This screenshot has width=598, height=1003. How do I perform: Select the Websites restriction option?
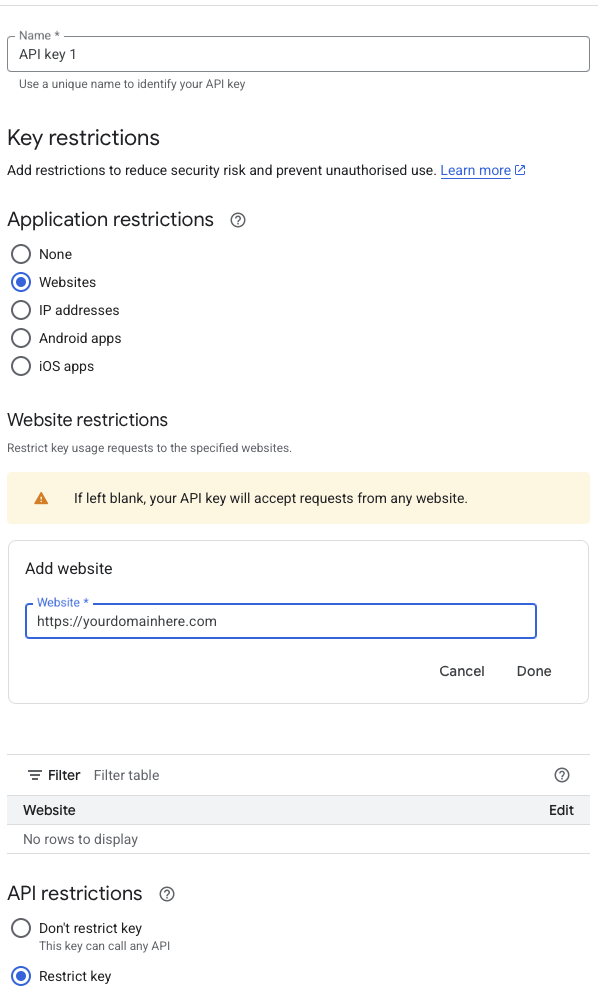coord(20,282)
